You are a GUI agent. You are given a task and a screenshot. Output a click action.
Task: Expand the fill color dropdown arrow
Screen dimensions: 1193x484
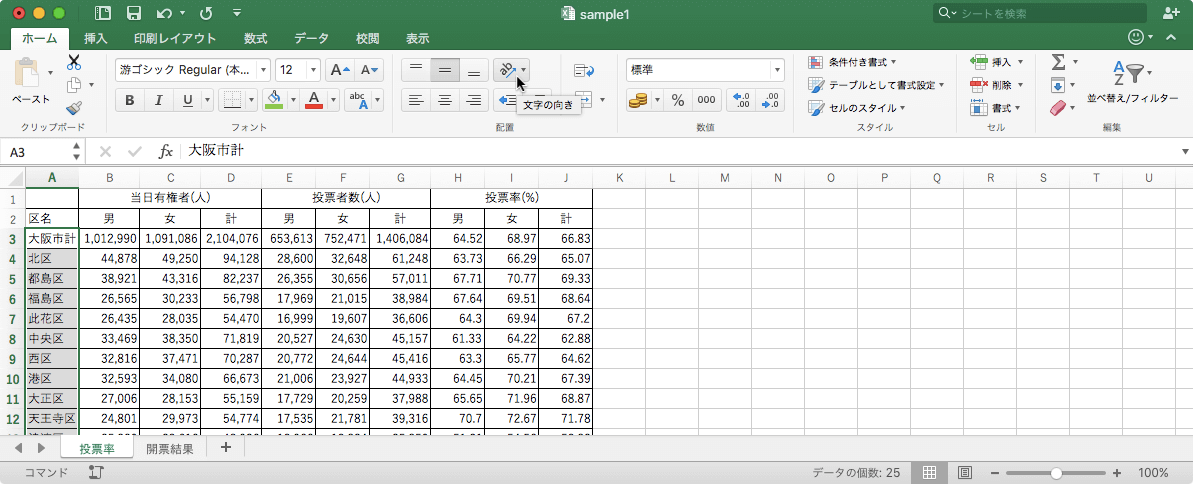click(x=293, y=100)
